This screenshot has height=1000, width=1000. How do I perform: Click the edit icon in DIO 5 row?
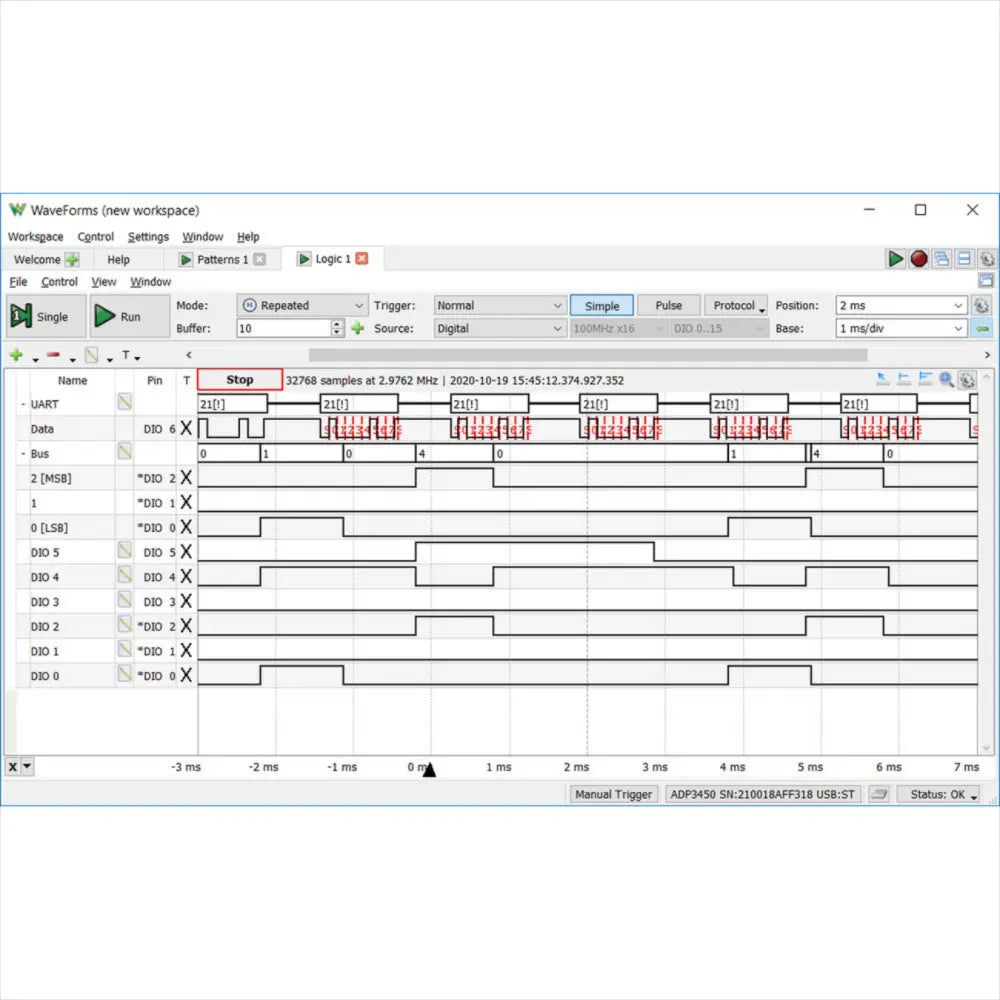point(125,551)
